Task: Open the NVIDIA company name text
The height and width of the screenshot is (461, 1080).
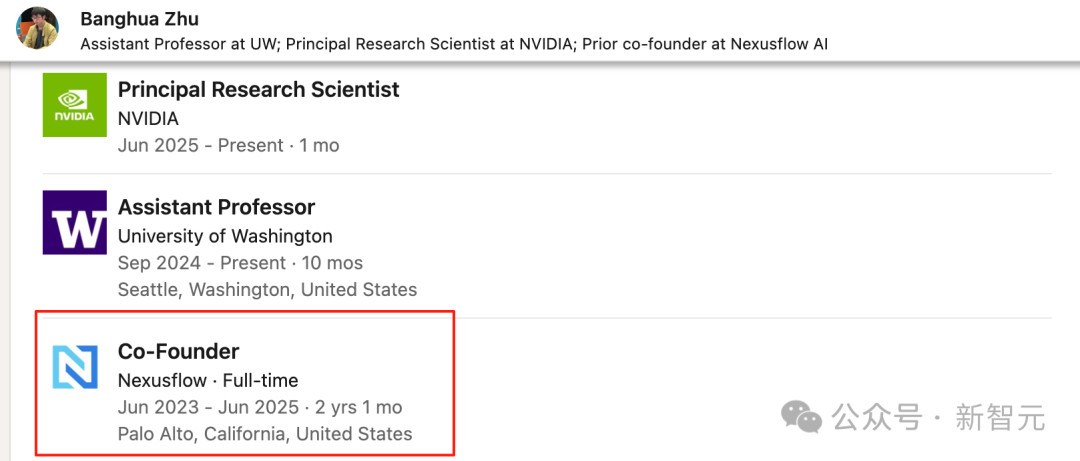Action: 148,119
